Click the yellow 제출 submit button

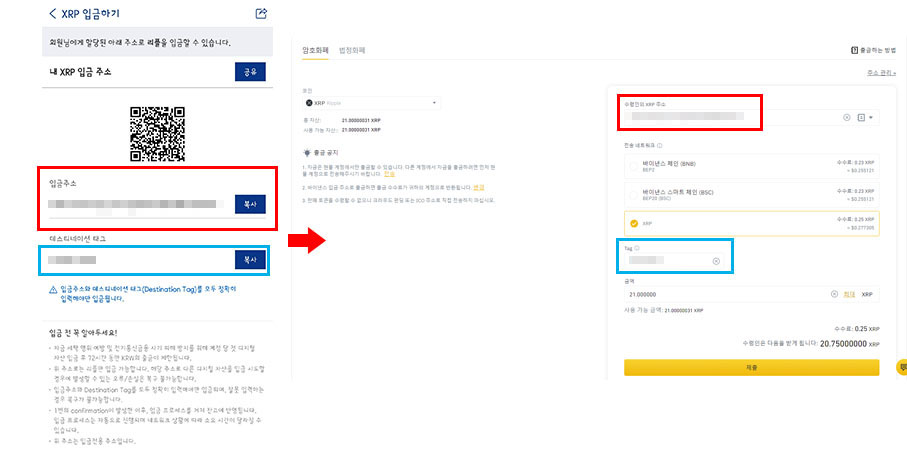[751, 367]
